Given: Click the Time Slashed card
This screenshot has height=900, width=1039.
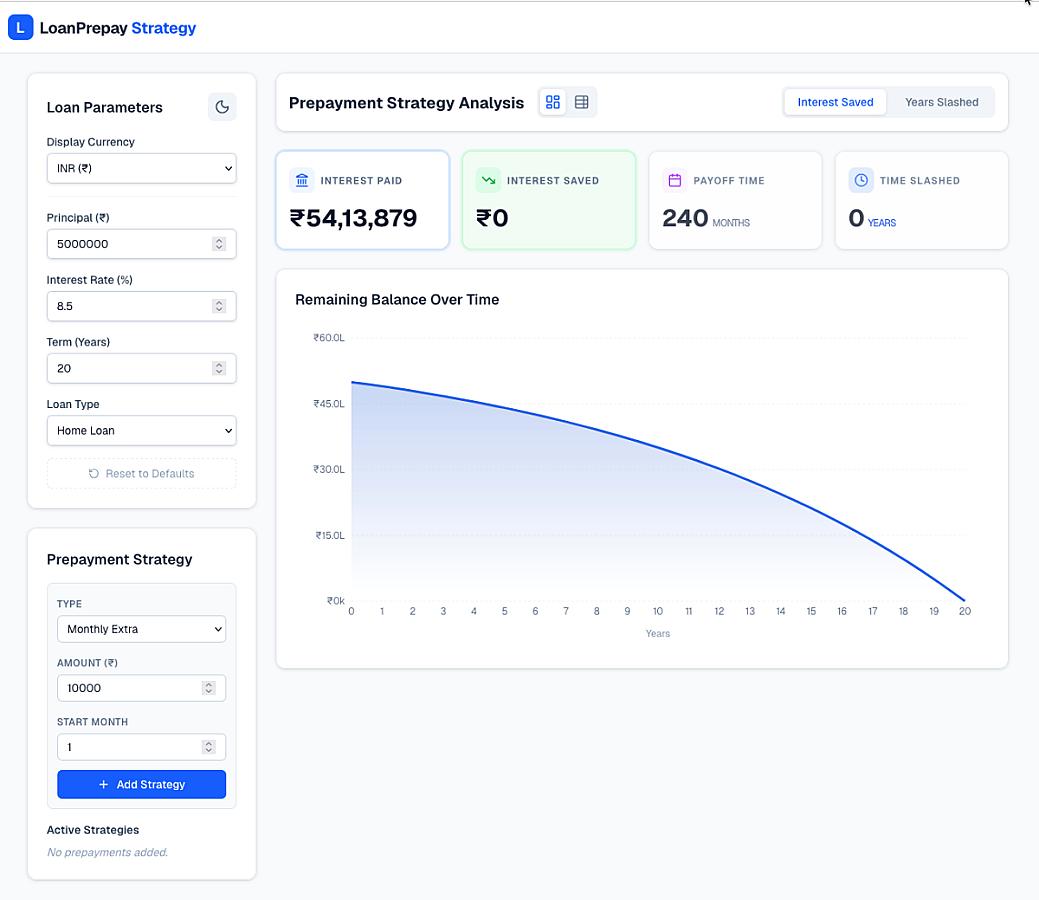Looking at the screenshot, I should coord(922,200).
